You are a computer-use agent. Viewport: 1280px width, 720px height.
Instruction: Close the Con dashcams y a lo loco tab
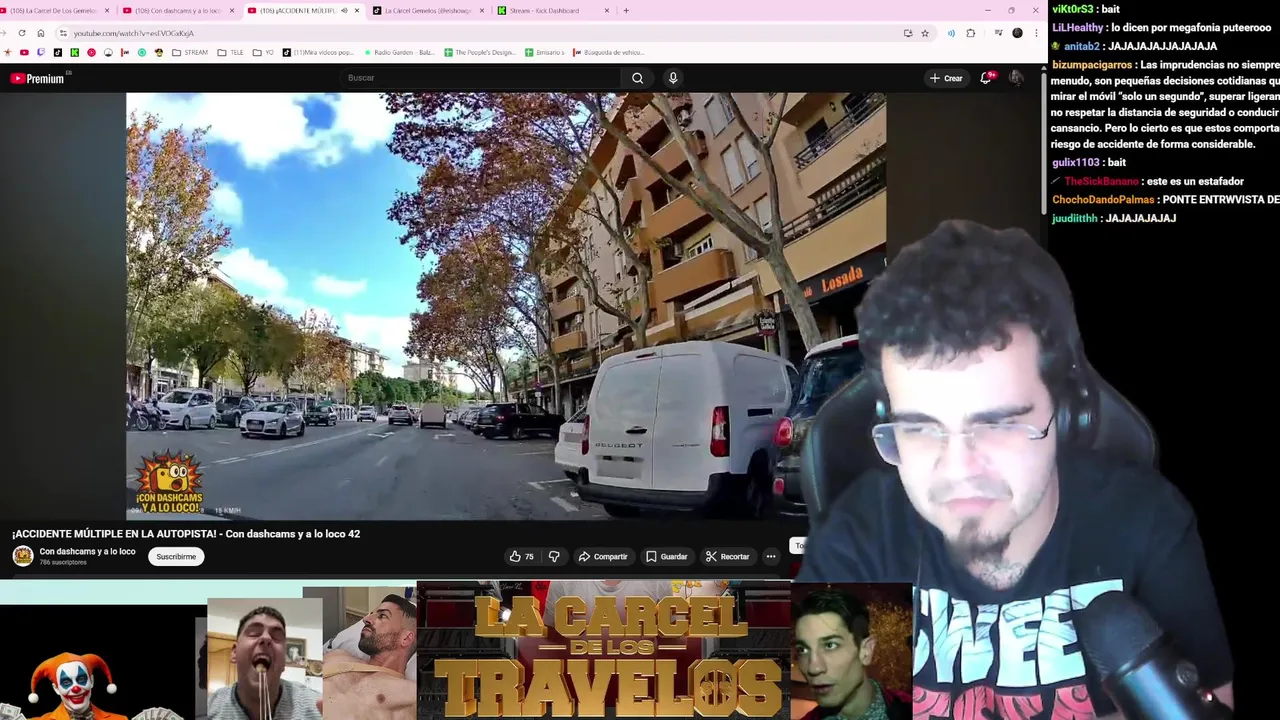(x=232, y=10)
